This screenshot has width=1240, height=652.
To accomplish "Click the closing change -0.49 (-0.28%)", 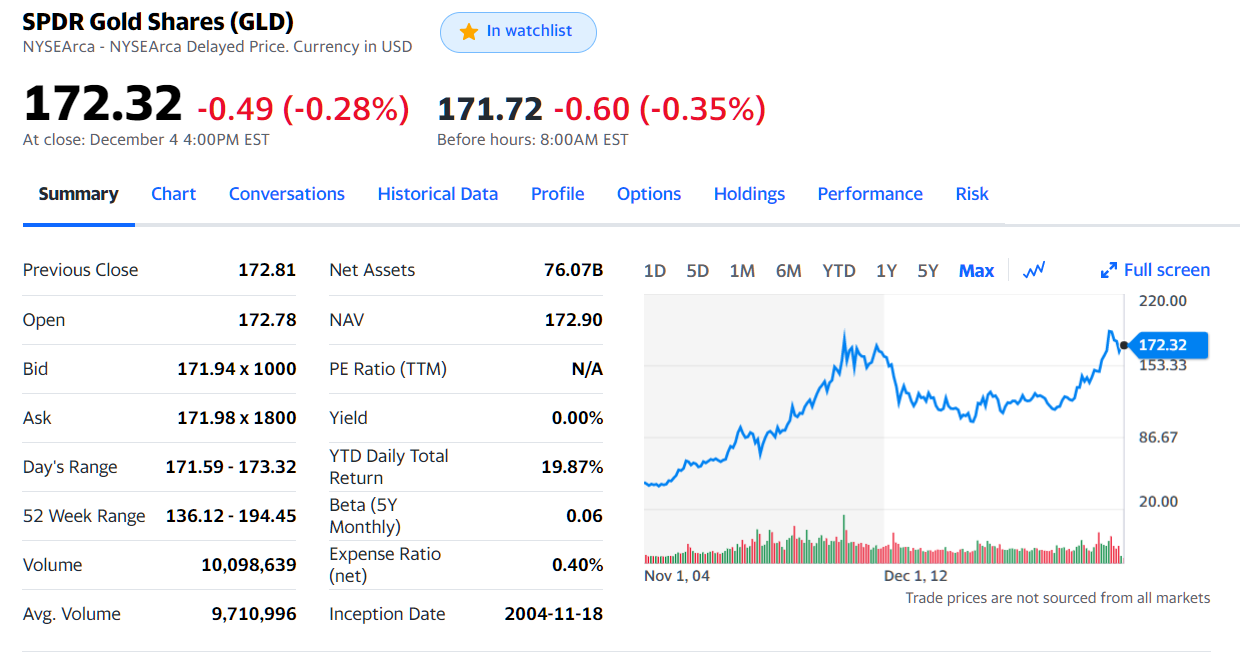I will pyautogui.click(x=303, y=108).
